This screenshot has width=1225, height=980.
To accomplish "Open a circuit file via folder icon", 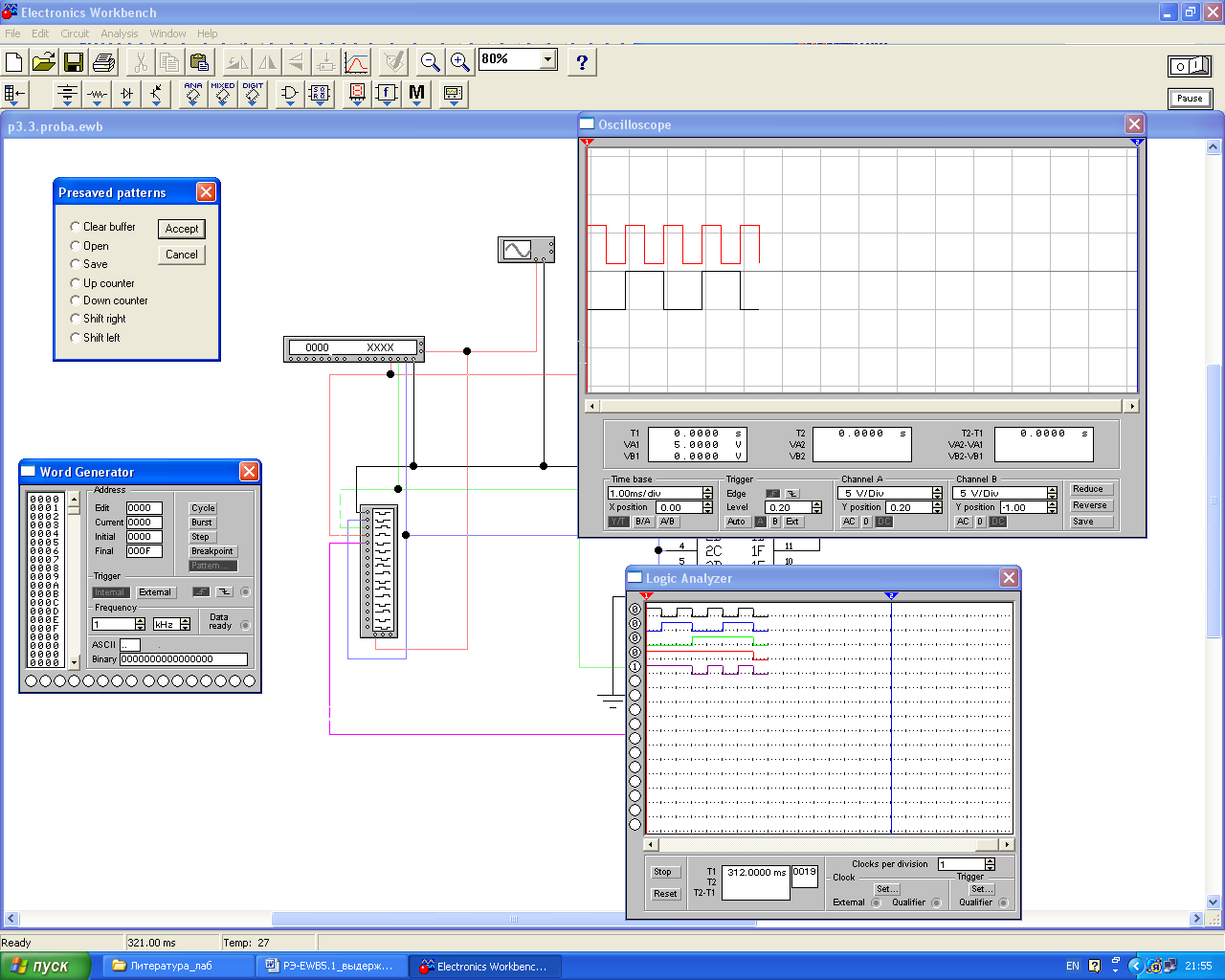I will click(x=44, y=62).
